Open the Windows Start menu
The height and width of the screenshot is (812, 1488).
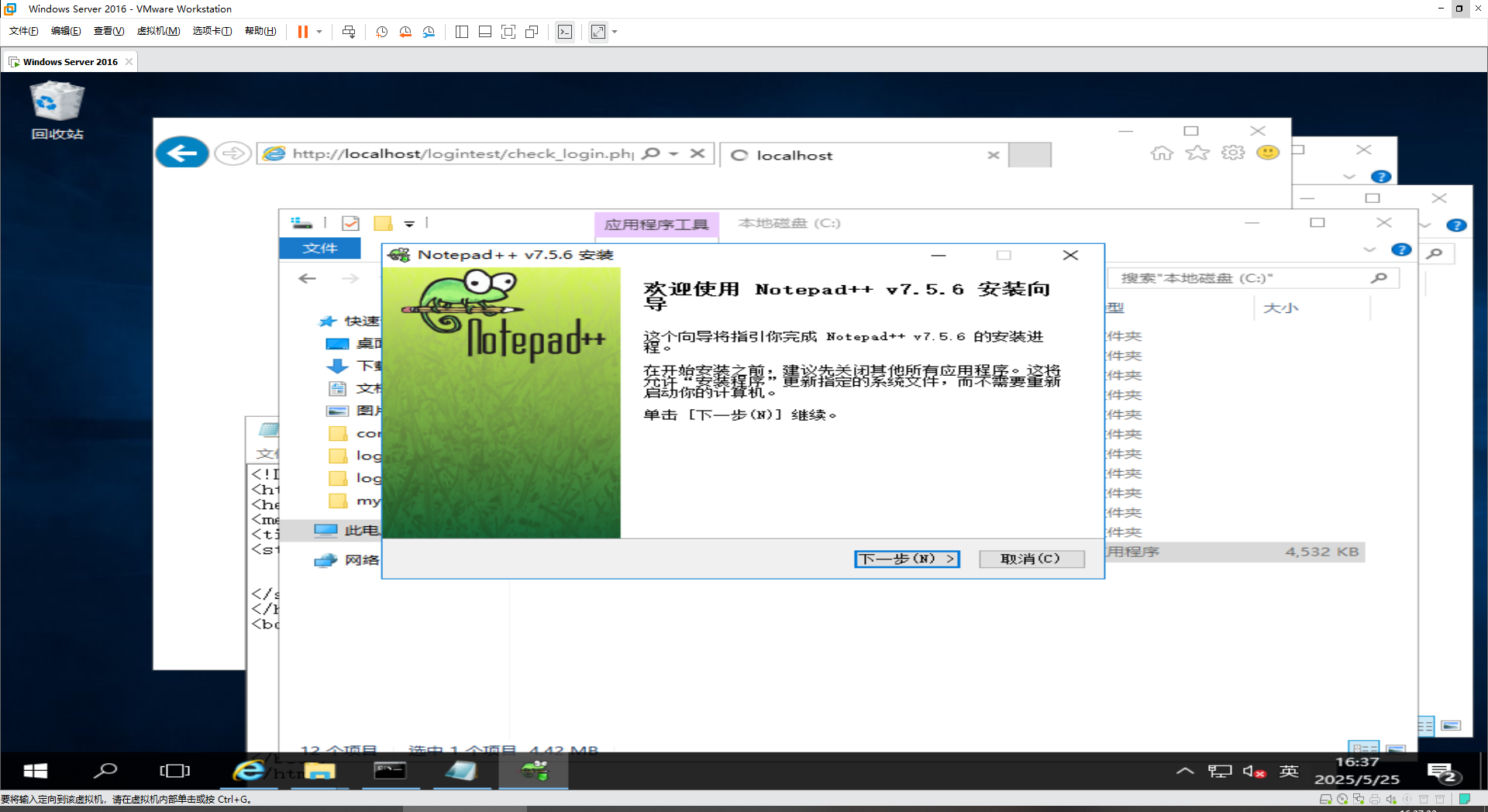point(36,770)
